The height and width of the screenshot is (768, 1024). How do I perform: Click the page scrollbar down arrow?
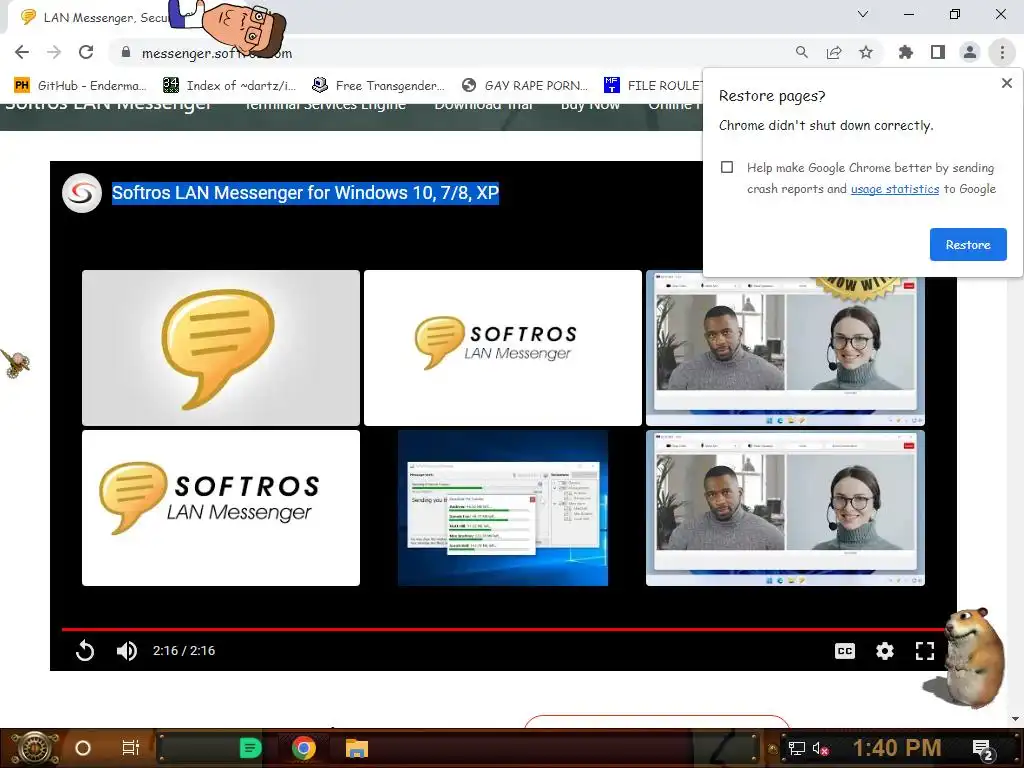1015,719
